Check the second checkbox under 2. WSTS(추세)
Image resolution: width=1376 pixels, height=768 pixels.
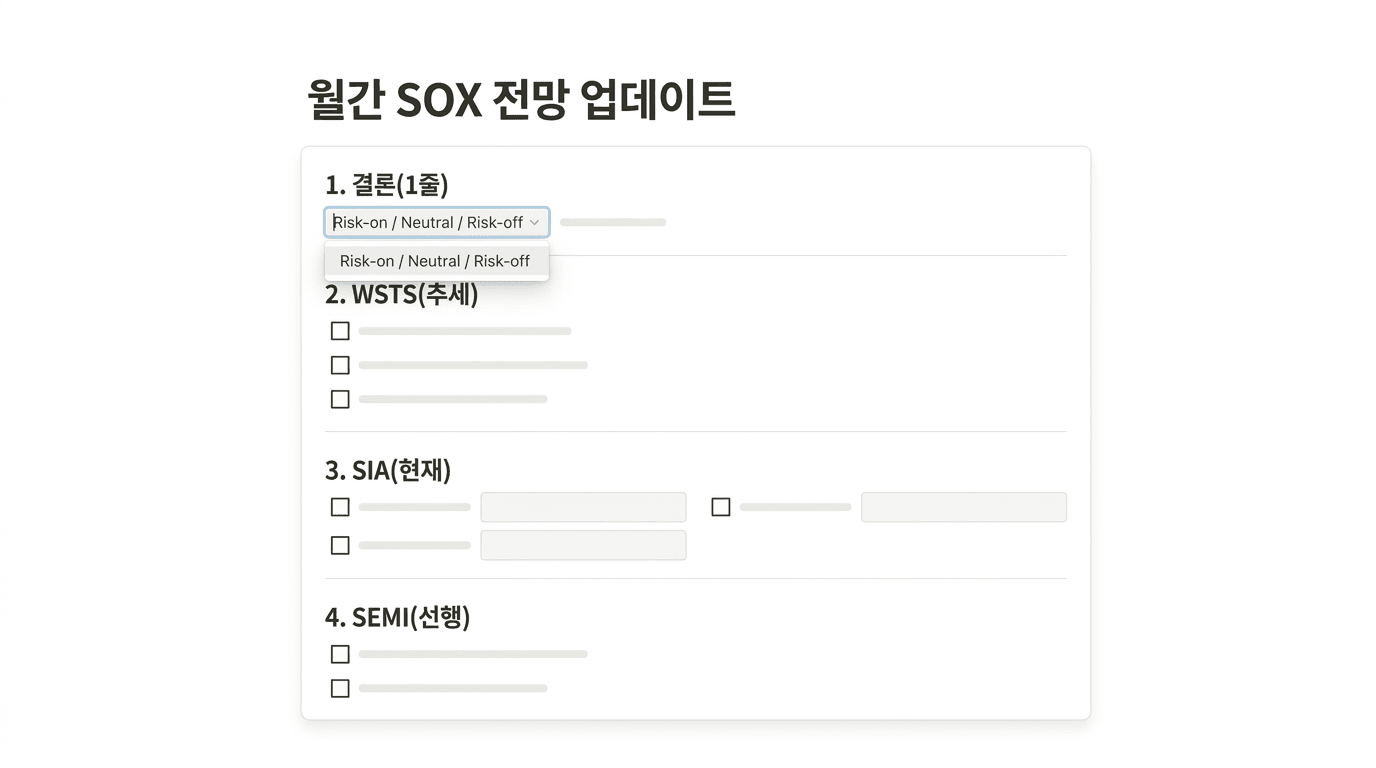pos(339,364)
